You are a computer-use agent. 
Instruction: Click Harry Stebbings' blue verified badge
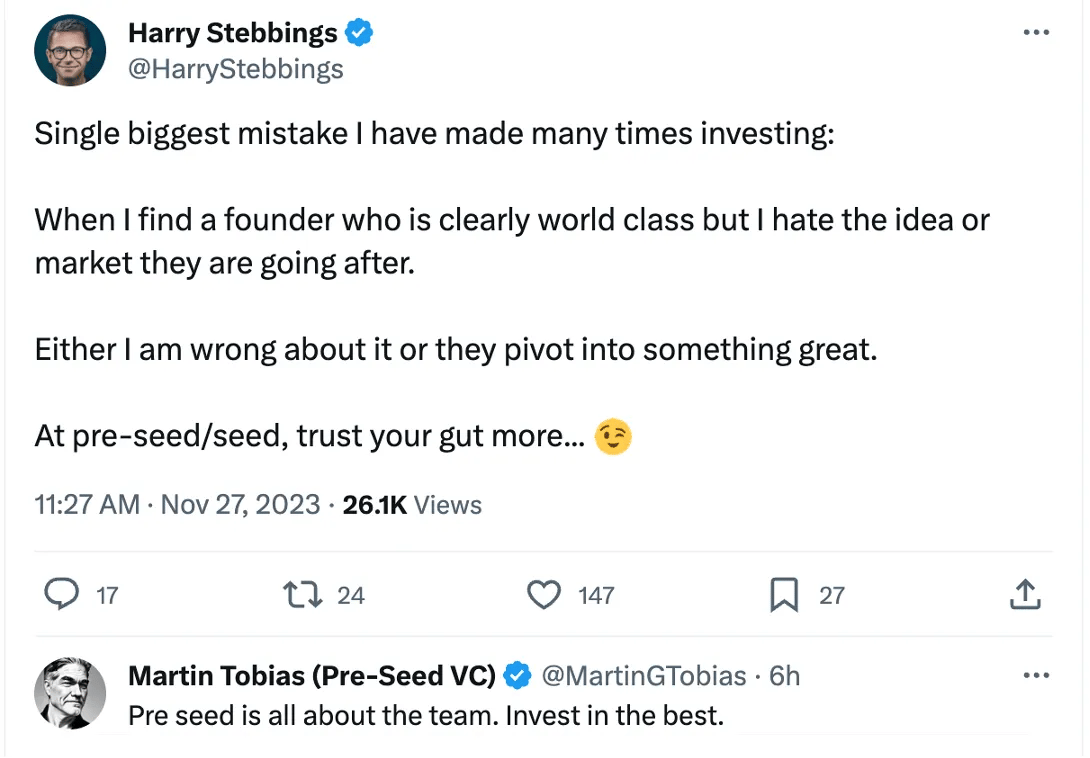[359, 33]
